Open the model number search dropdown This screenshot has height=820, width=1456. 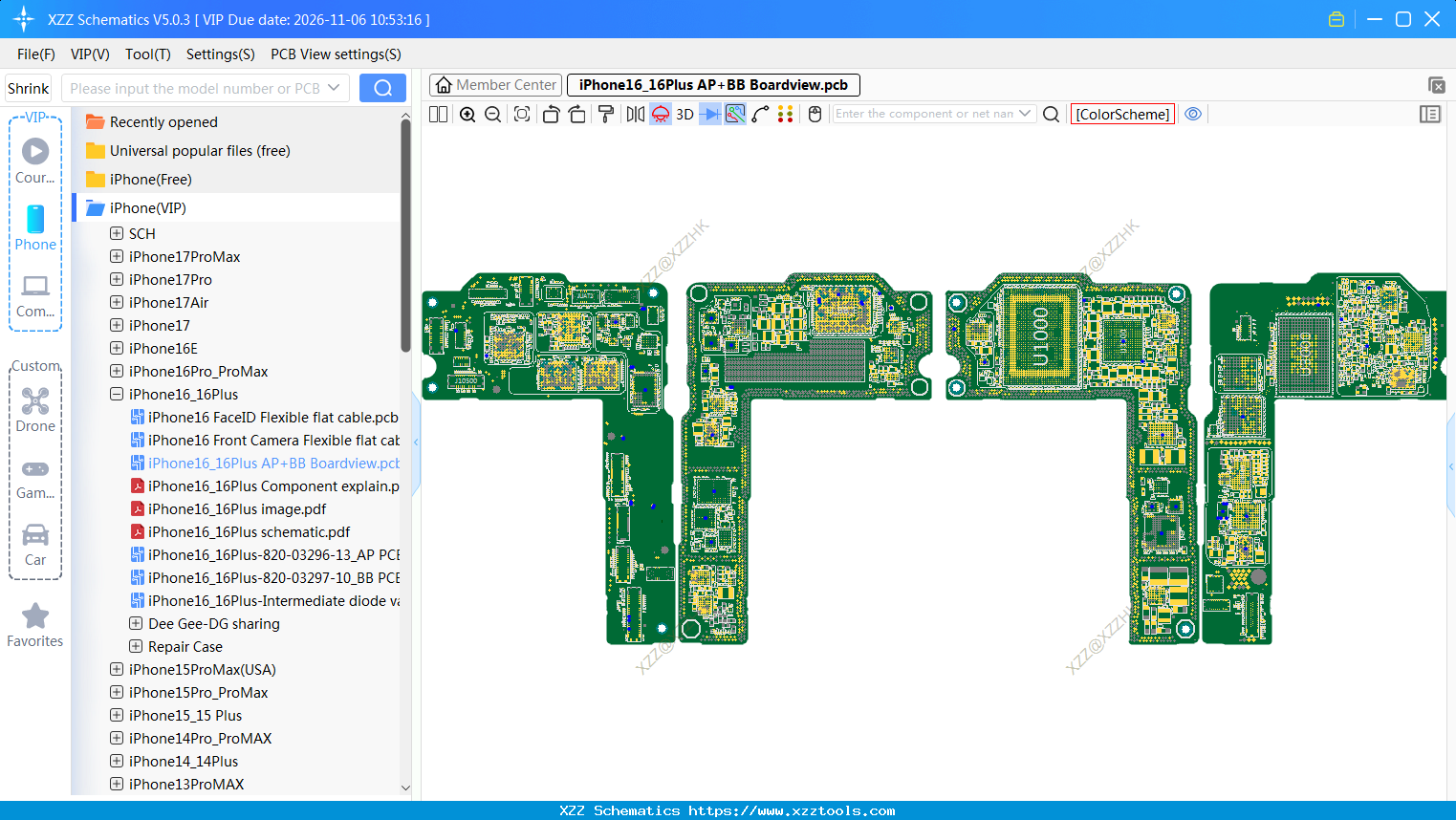tap(334, 88)
